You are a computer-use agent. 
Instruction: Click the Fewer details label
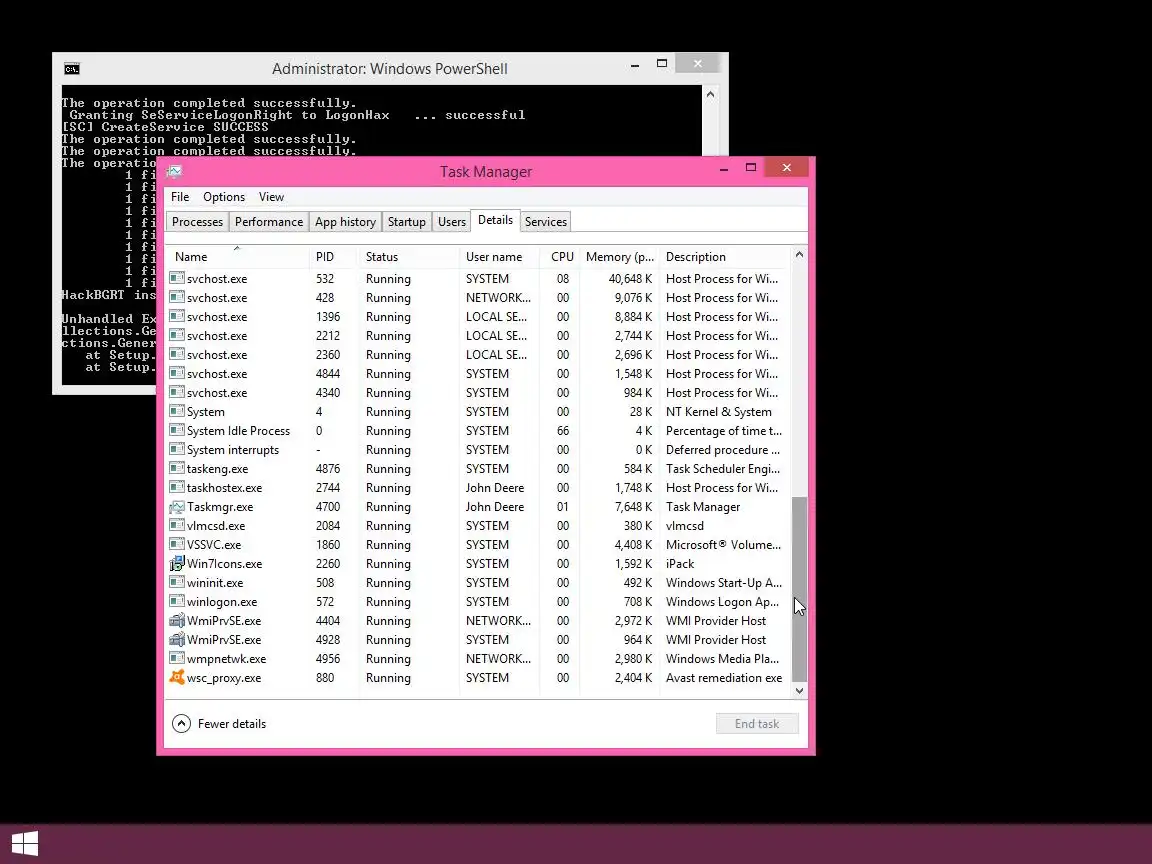(x=231, y=724)
